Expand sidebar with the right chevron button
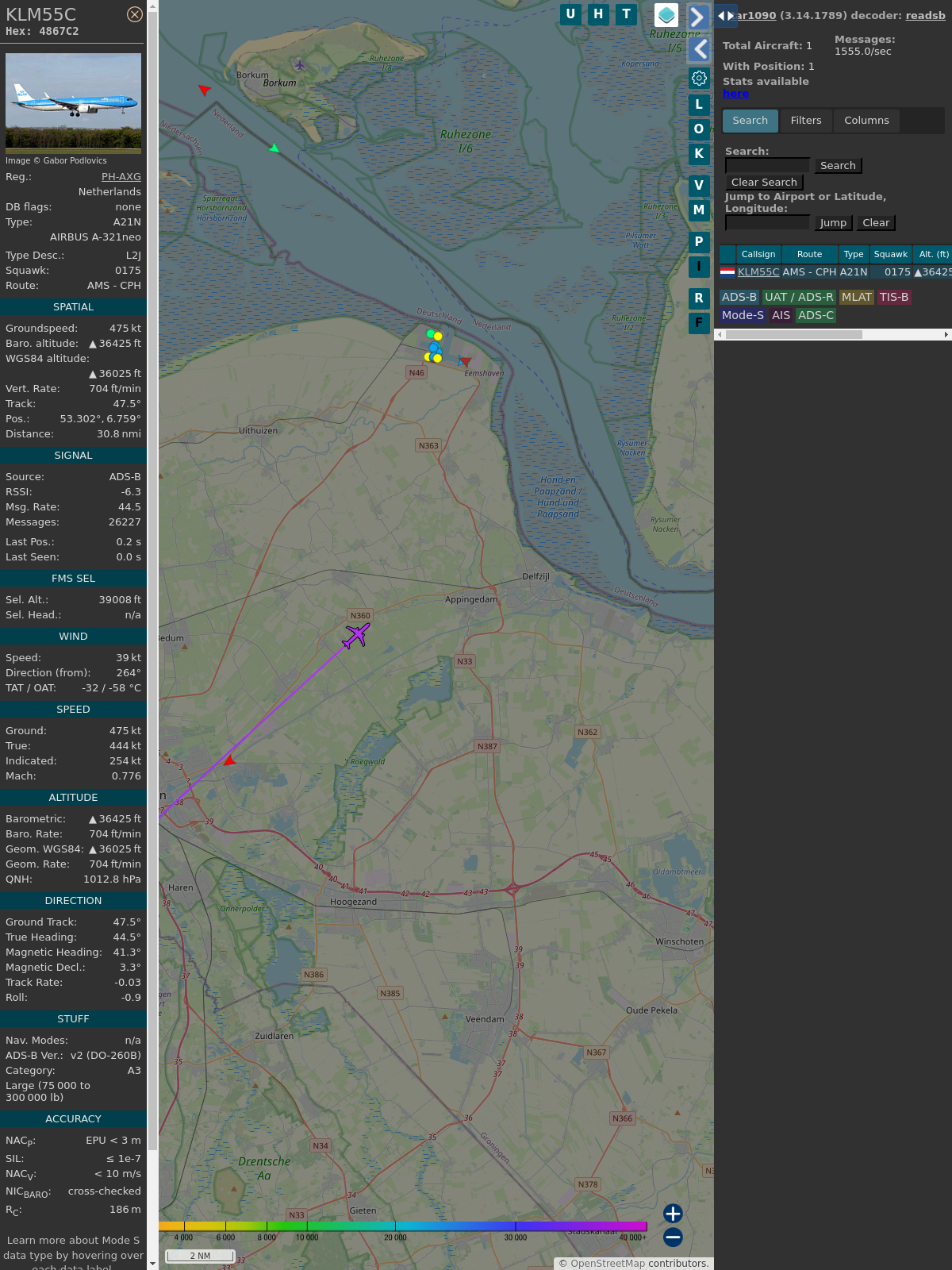Image resolution: width=952 pixels, height=1270 pixels. 697,17
